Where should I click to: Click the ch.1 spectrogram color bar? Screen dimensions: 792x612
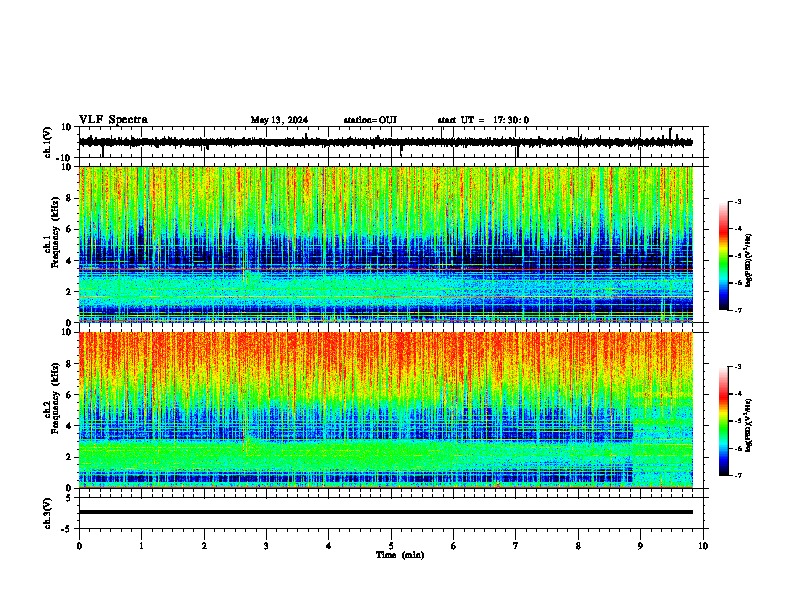pos(724,256)
